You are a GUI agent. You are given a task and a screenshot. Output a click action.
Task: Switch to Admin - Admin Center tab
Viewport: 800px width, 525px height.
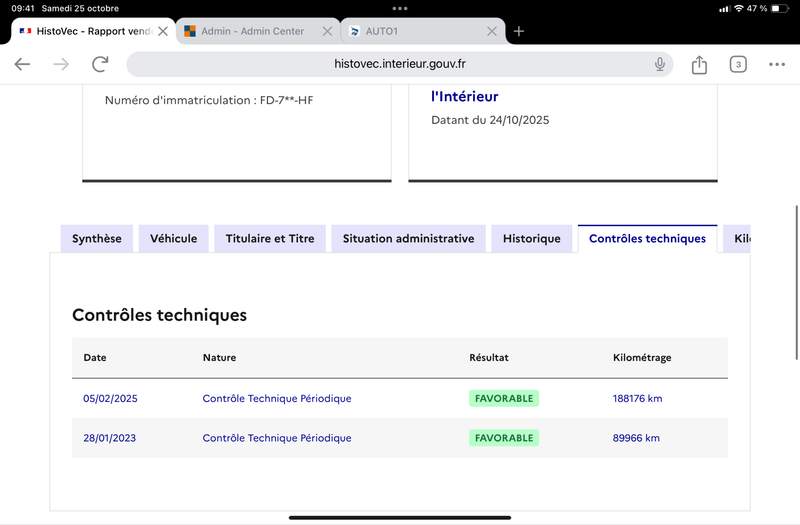[x=252, y=31]
